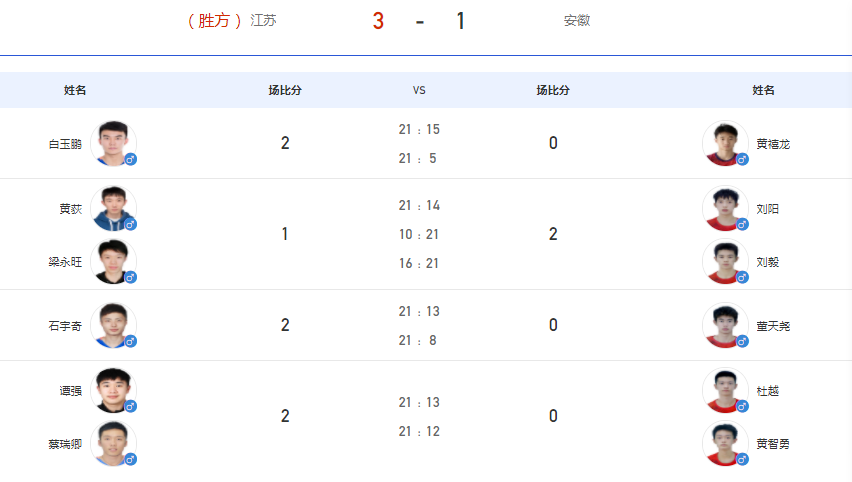This screenshot has height=482, width=852.
Task: Click the left 场比分 column header
Action: (x=285, y=90)
